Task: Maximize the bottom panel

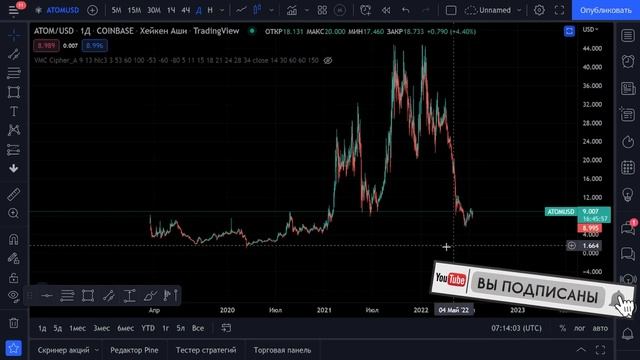Action: click(600, 350)
